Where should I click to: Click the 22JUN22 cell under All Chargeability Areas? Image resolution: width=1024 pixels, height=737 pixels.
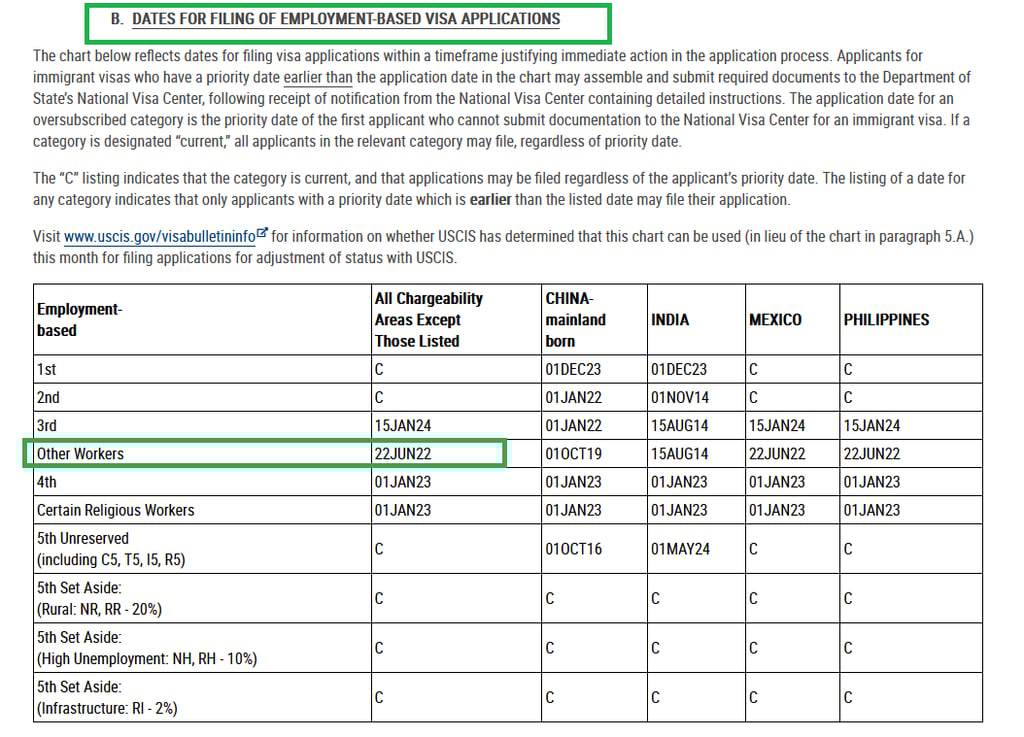pos(403,454)
